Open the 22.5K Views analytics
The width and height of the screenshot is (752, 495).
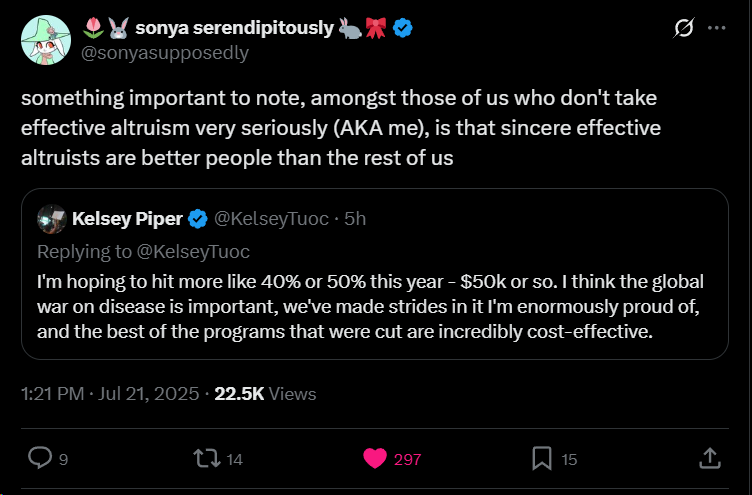click(x=265, y=394)
